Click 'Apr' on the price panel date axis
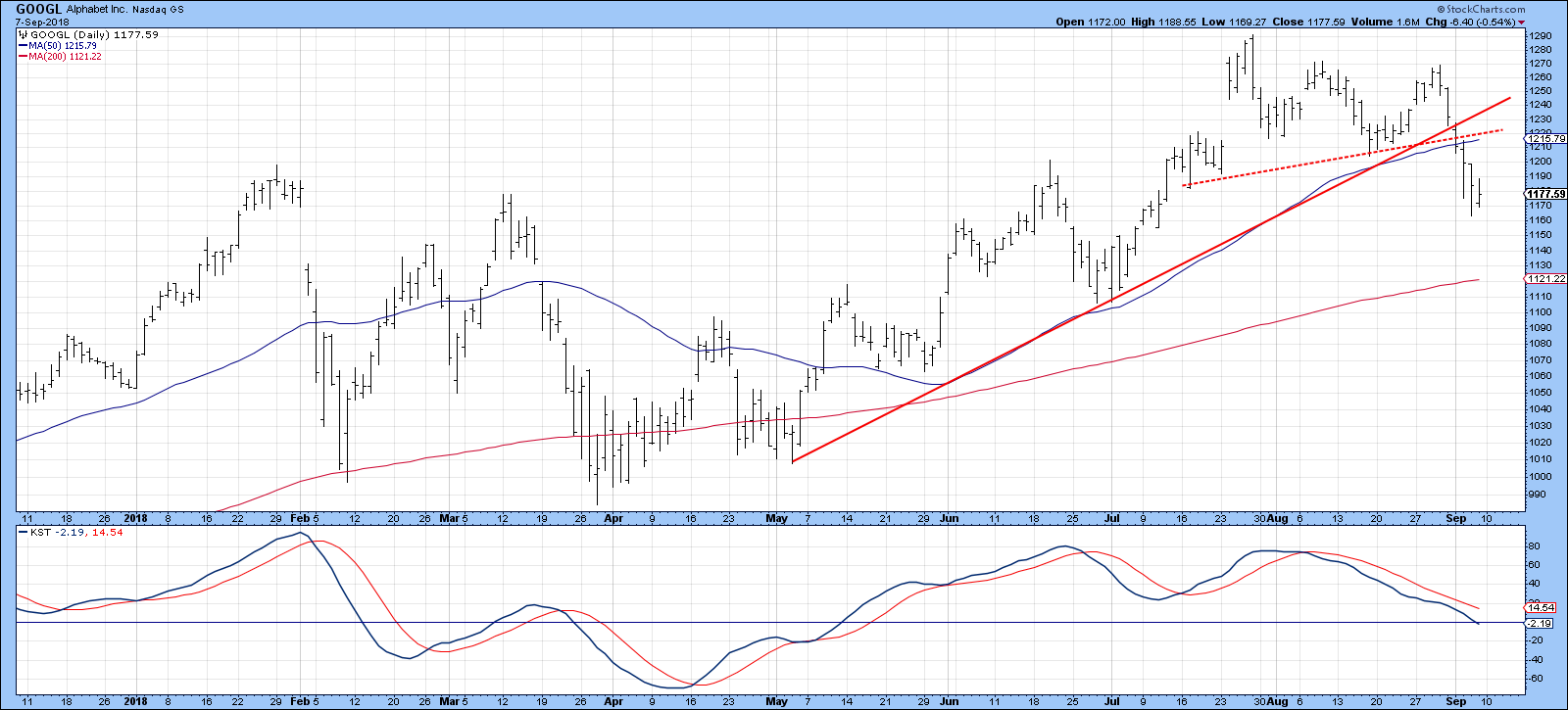1568x710 pixels. (613, 519)
